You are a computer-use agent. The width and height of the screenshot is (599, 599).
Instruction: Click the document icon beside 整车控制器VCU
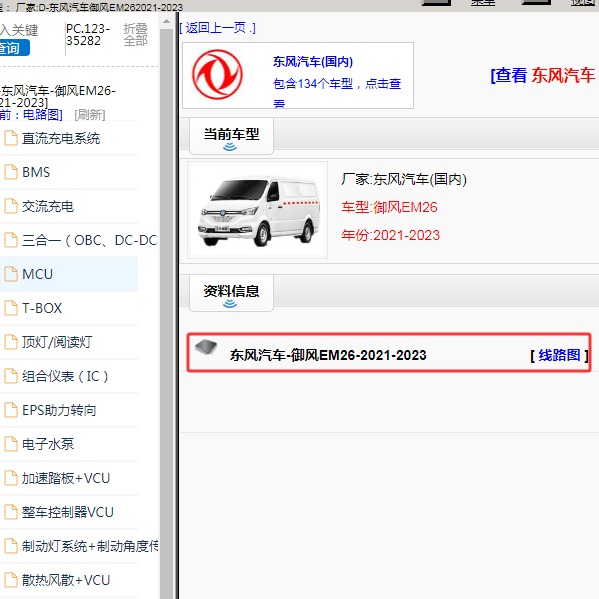[11, 512]
